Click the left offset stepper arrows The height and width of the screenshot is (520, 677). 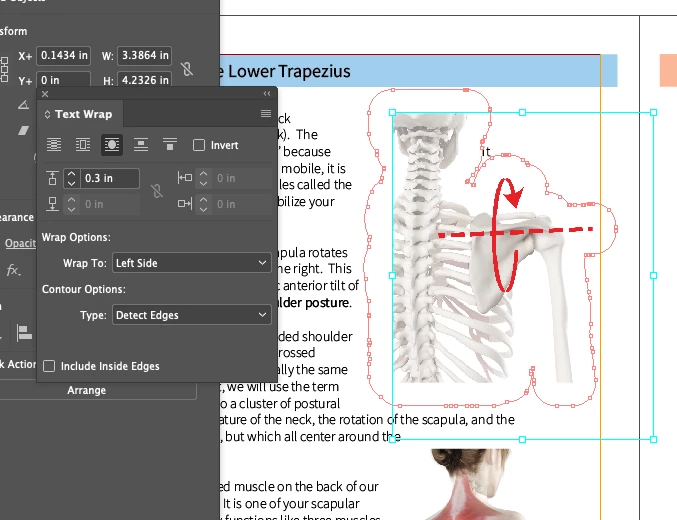[x=204, y=178]
